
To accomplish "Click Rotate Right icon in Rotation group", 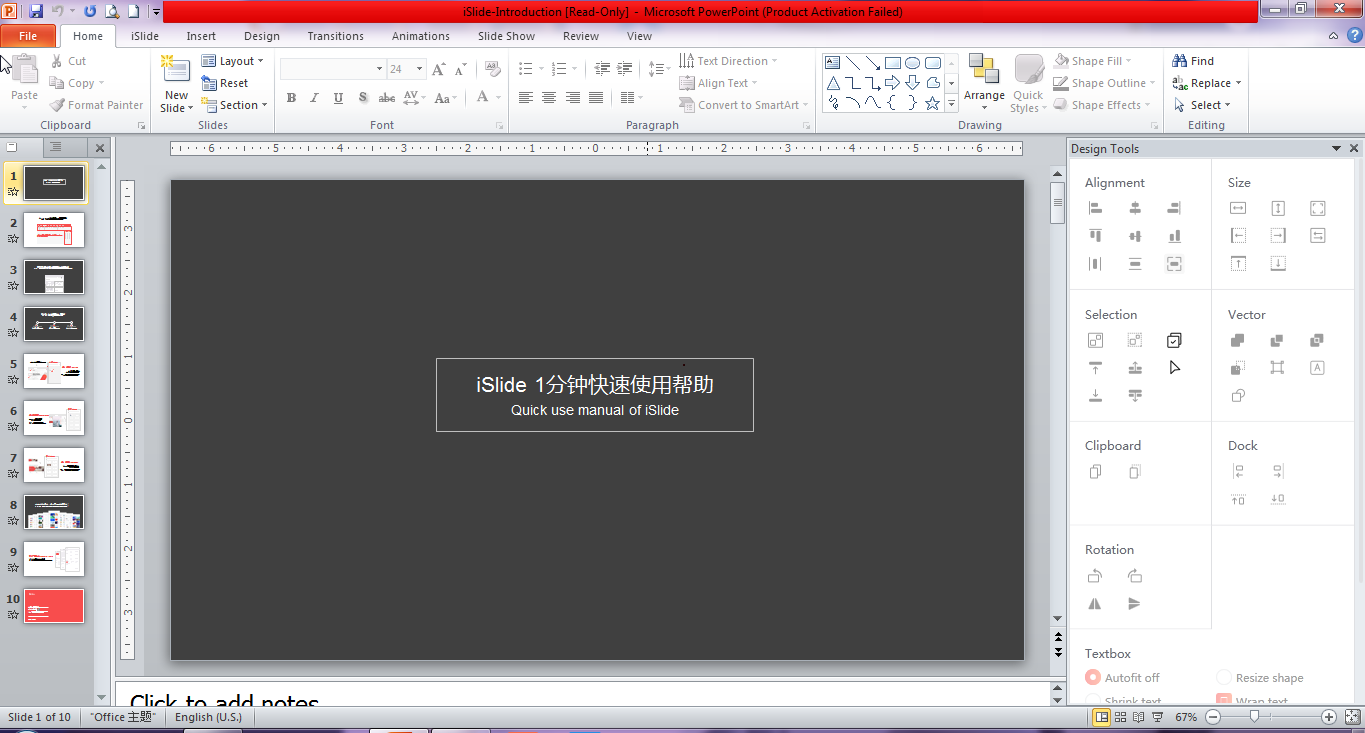I will click(x=1134, y=576).
